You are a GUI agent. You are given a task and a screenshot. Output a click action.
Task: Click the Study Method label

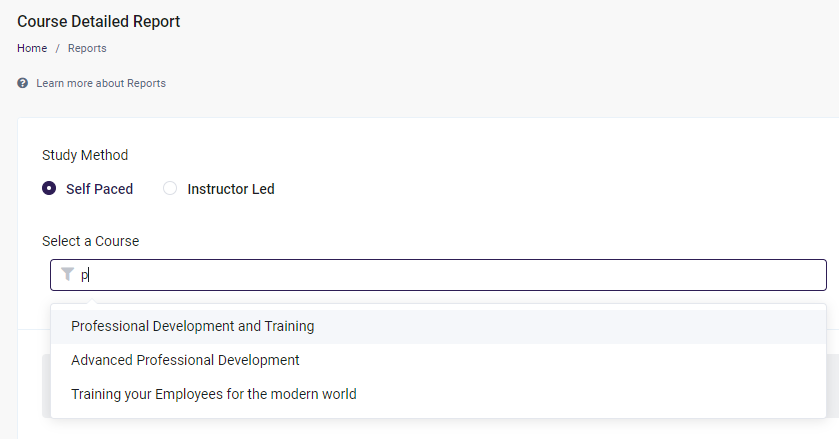85,155
